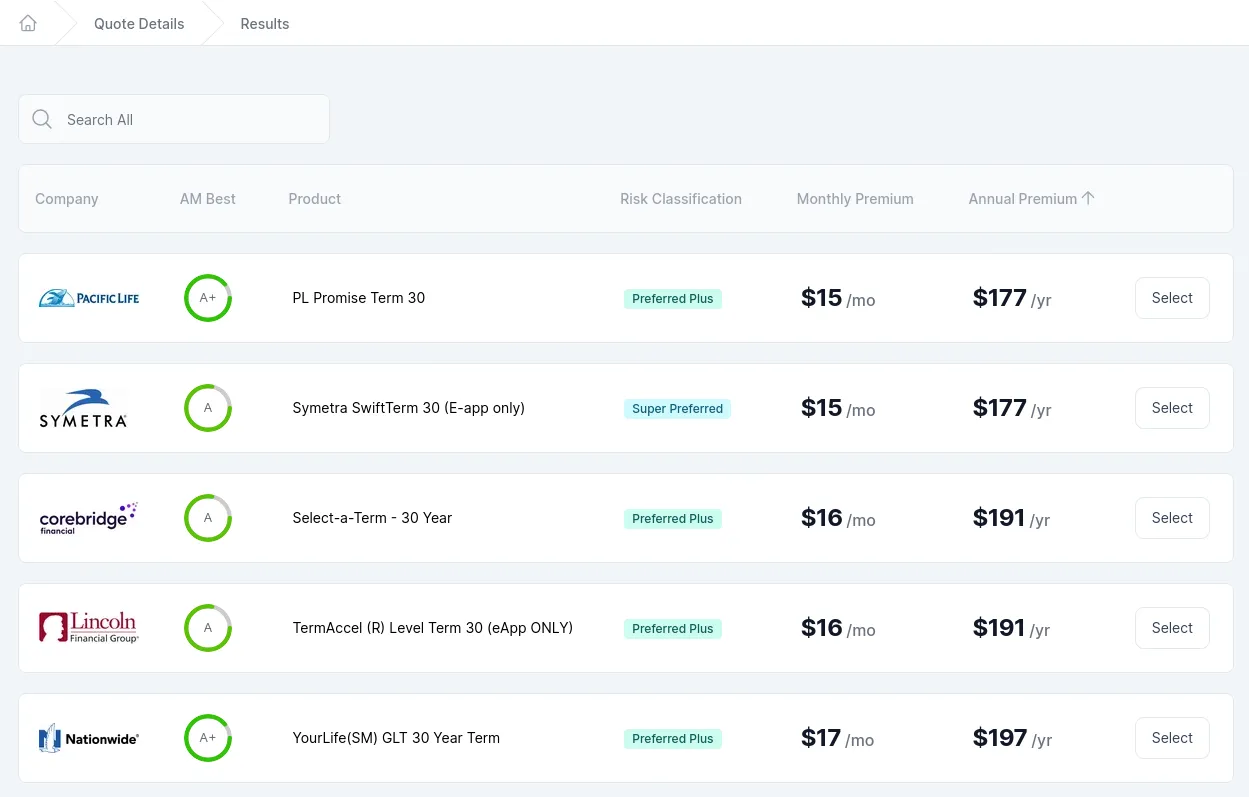Viewport: 1249px width, 797px height.
Task: Click the Annual Premium sort arrow
Action: click(x=1088, y=198)
